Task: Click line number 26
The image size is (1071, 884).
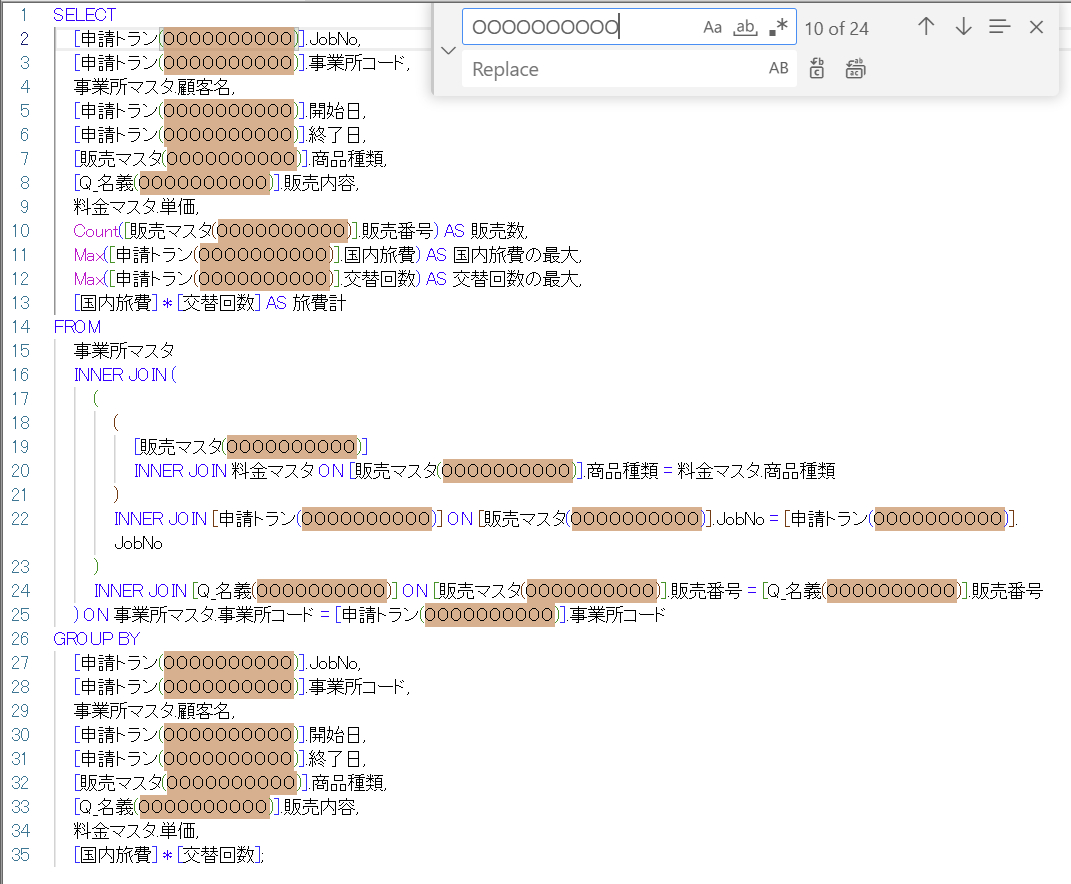Action: click(x=20, y=639)
